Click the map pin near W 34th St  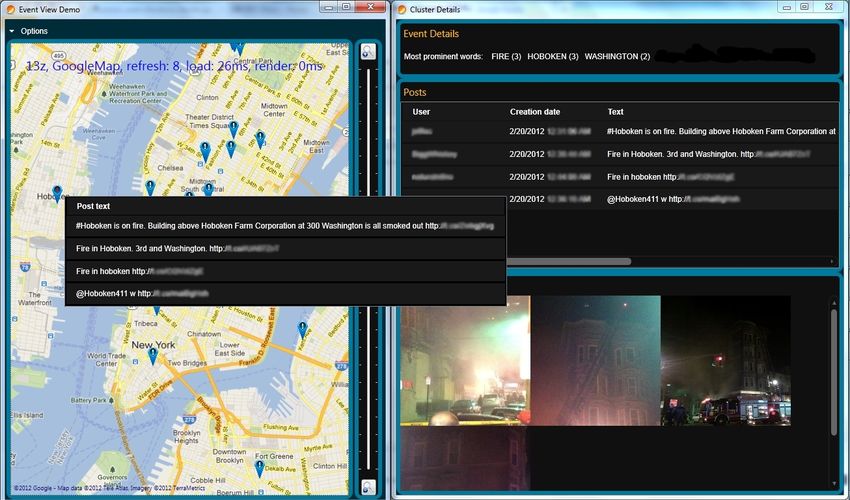coord(205,151)
